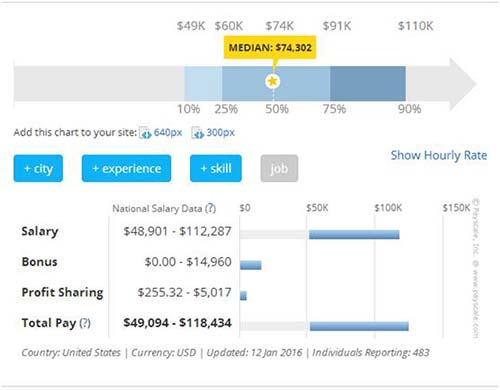Open the National Salary Data help icon
Viewport: 500px width, 390px height.
pos(210,209)
